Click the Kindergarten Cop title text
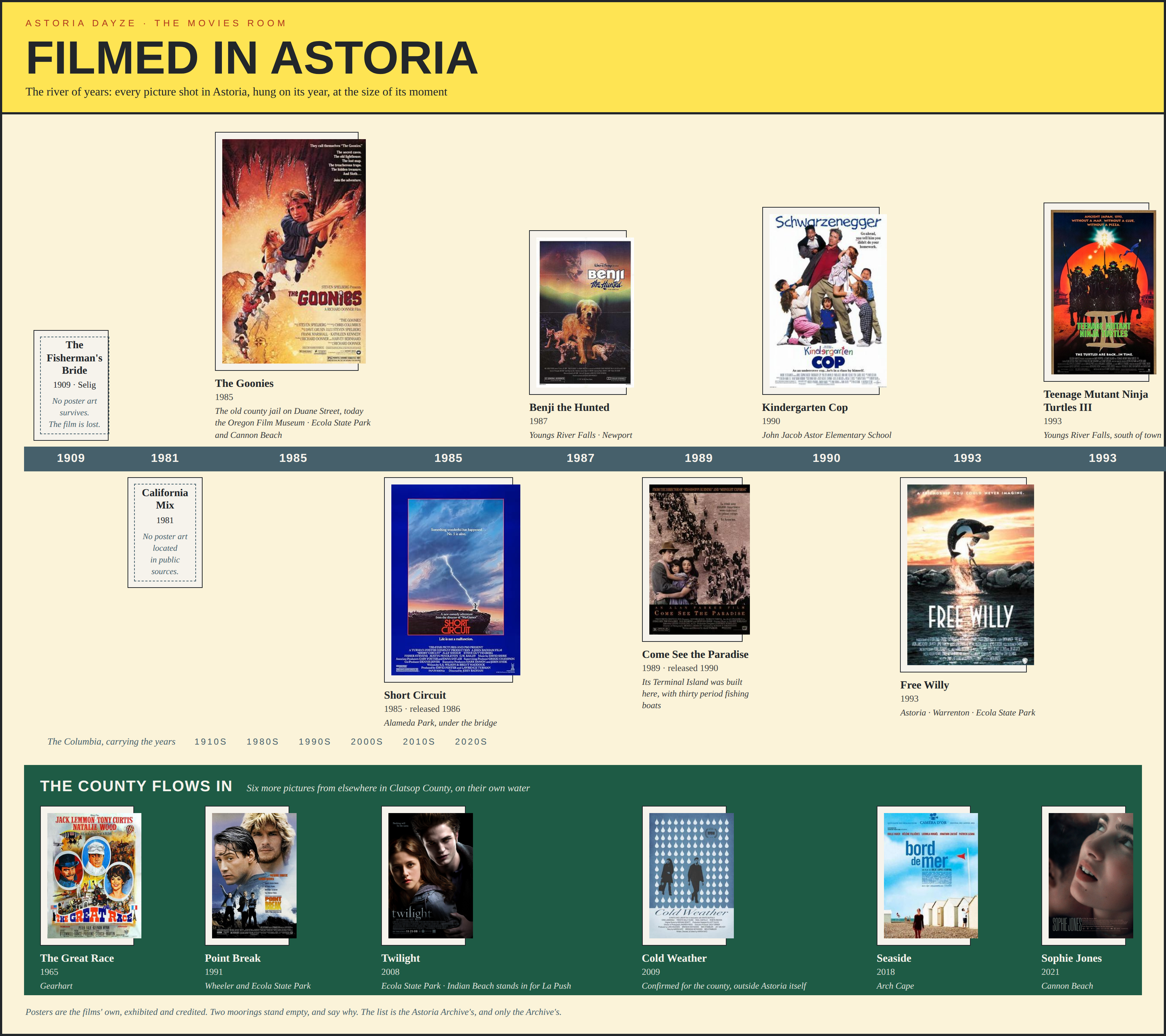 point(805,408)
